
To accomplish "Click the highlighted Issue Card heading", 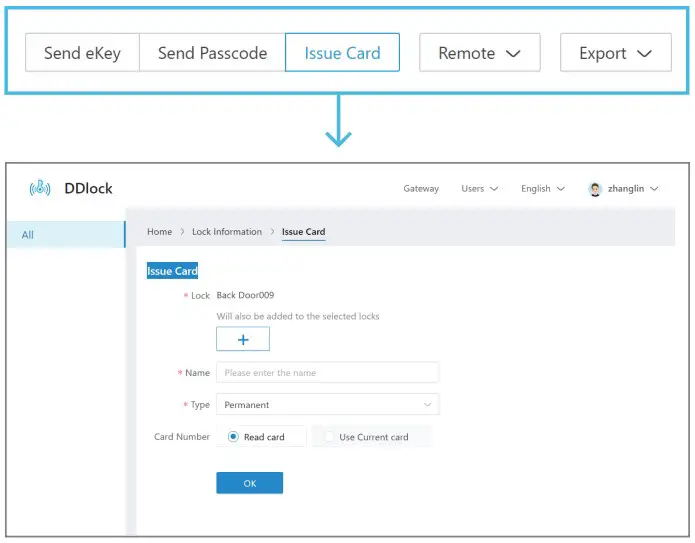I will coord(172,271).
